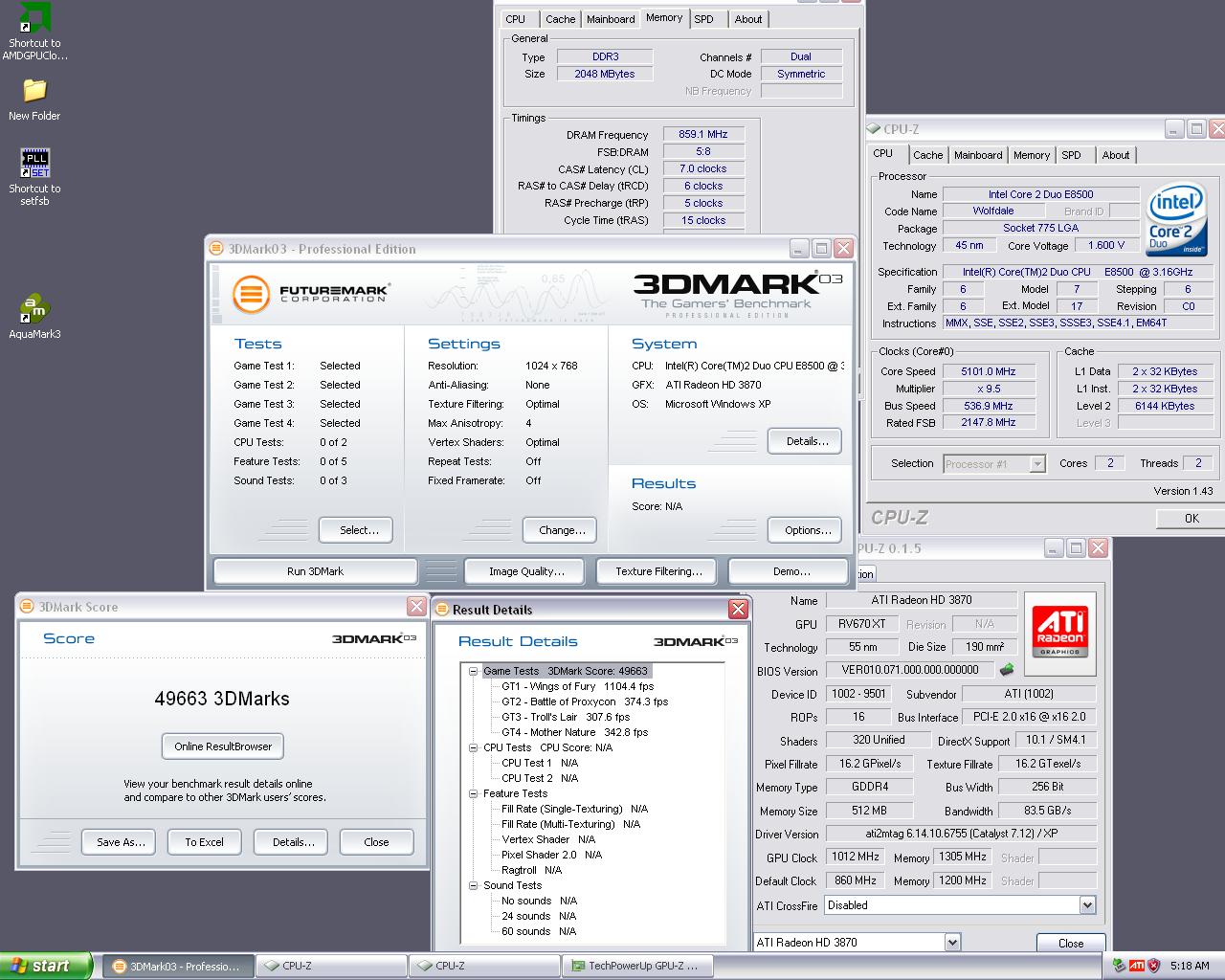Click the 3DMark03 logo in Score window
The height and width of the screenshot is (980, 1225).
[374, 638]
